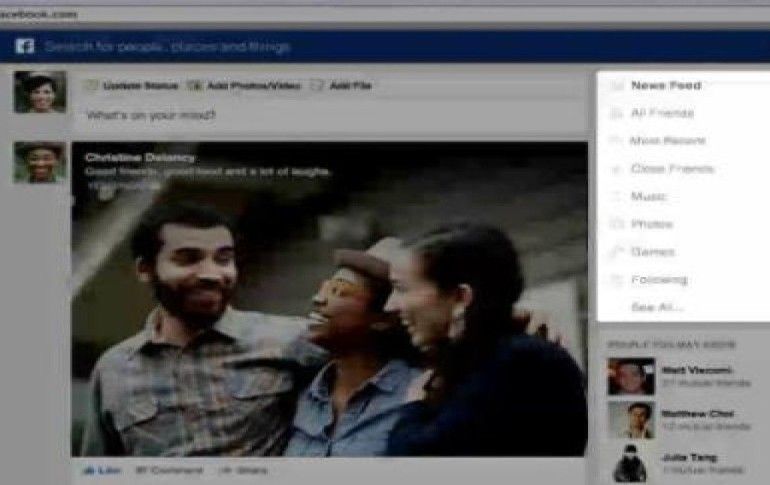Open the Photos feed

click(x=651, y=224)
